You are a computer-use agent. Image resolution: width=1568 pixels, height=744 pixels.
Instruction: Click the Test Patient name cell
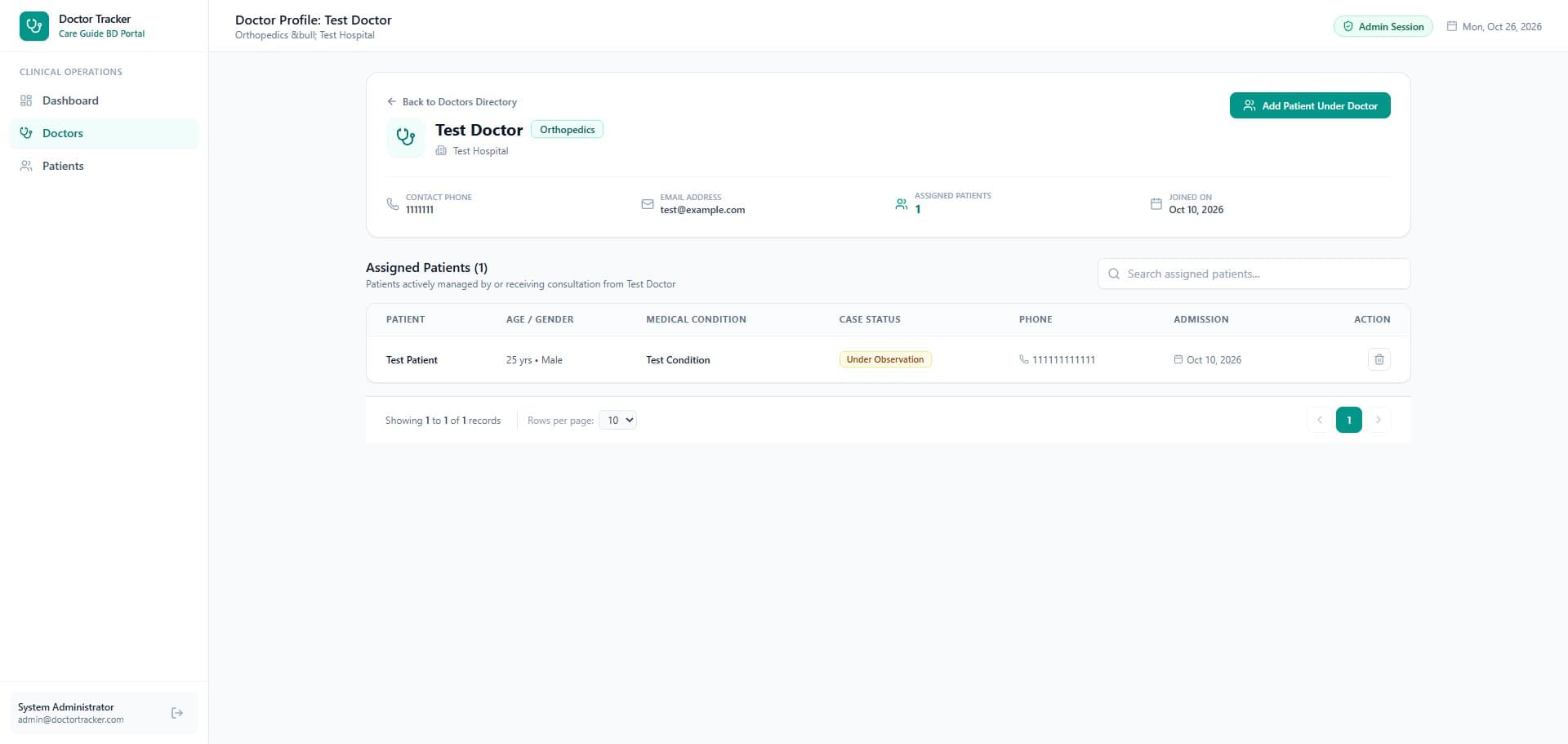pos(412,360)
